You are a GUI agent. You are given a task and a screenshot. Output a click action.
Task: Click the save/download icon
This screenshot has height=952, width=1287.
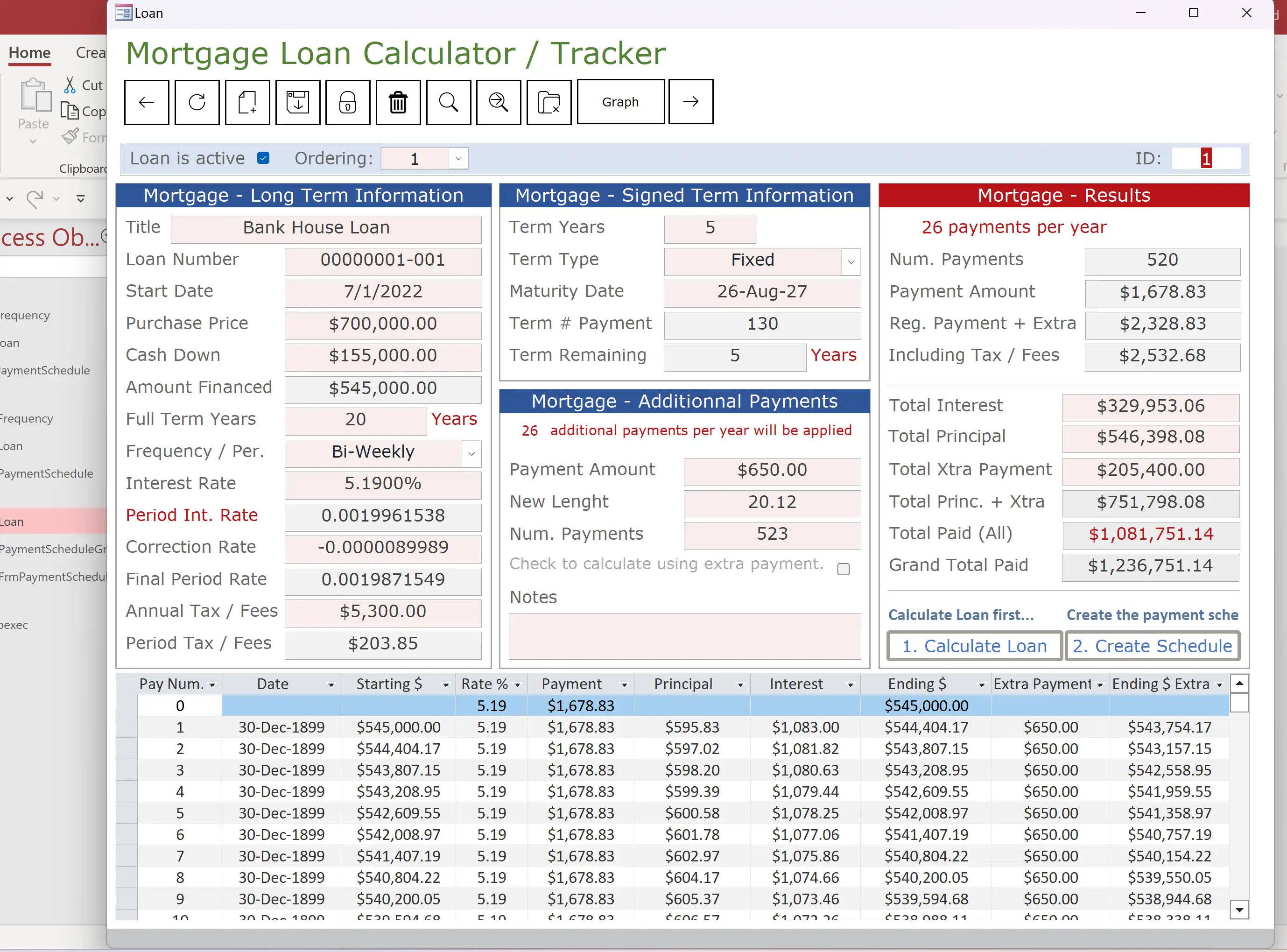[298, 101]
